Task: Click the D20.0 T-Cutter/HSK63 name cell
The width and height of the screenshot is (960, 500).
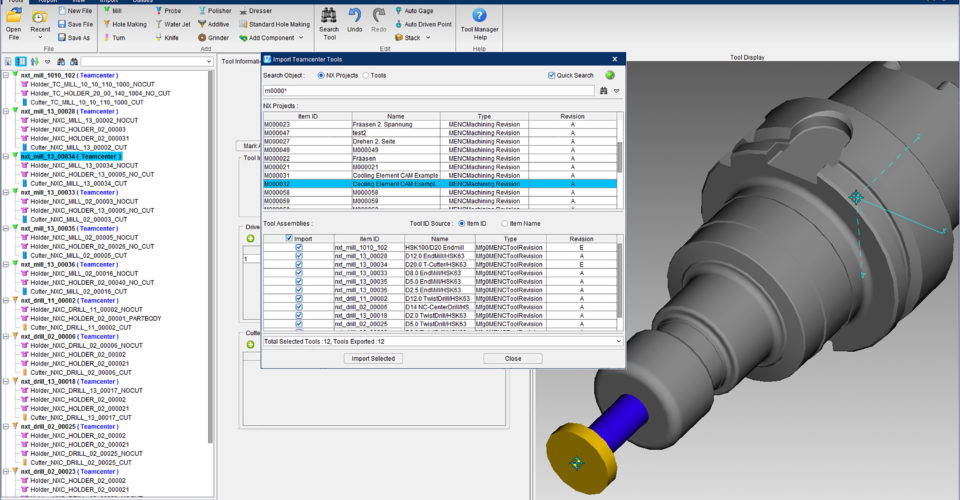Action: pos(440,264)
